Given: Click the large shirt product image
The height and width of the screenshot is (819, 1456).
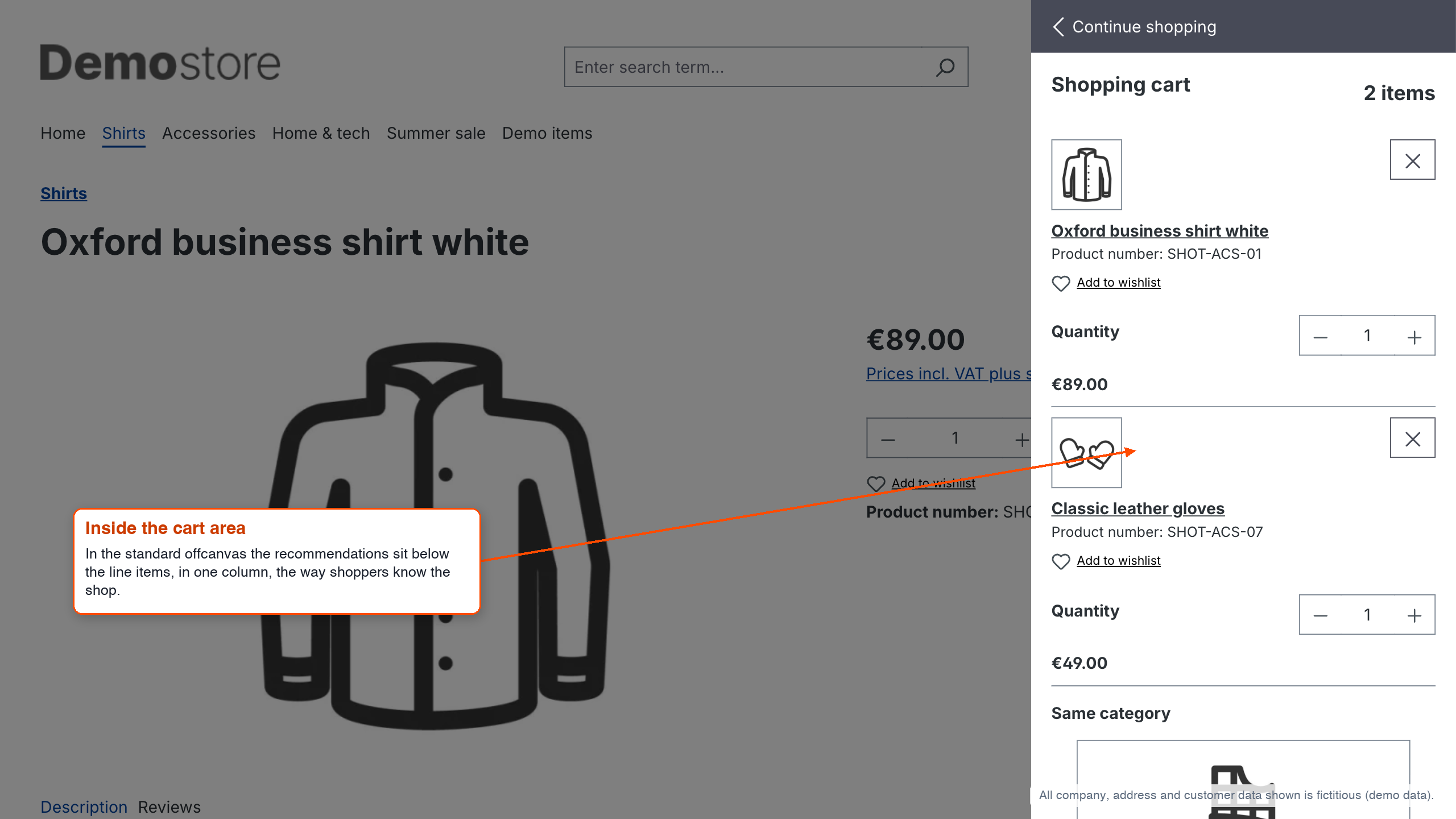Looking at the screenshot, I should (435, 535).
